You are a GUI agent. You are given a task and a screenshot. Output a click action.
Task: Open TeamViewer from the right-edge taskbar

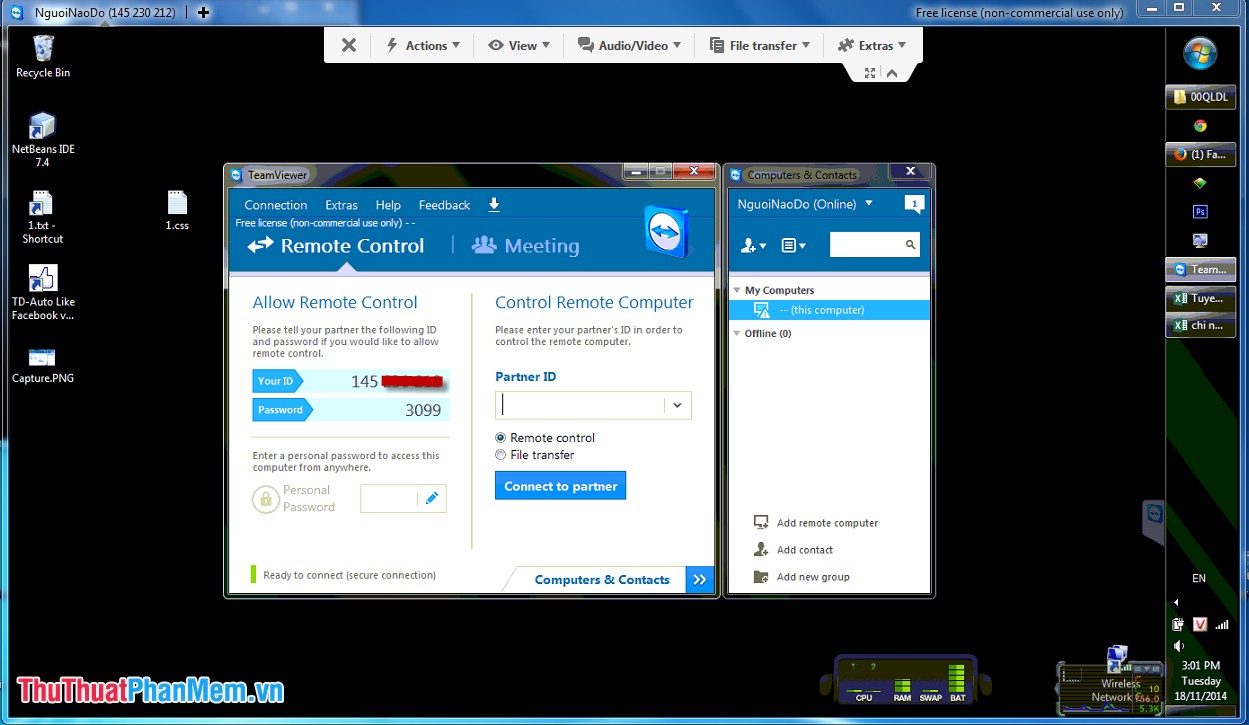(x=1200, y=269)
